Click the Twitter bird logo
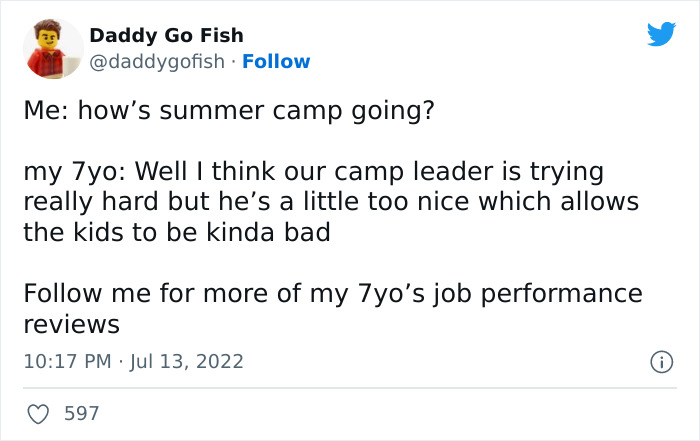The height and width of the screenshot is (441, 700). pos(661,34)
